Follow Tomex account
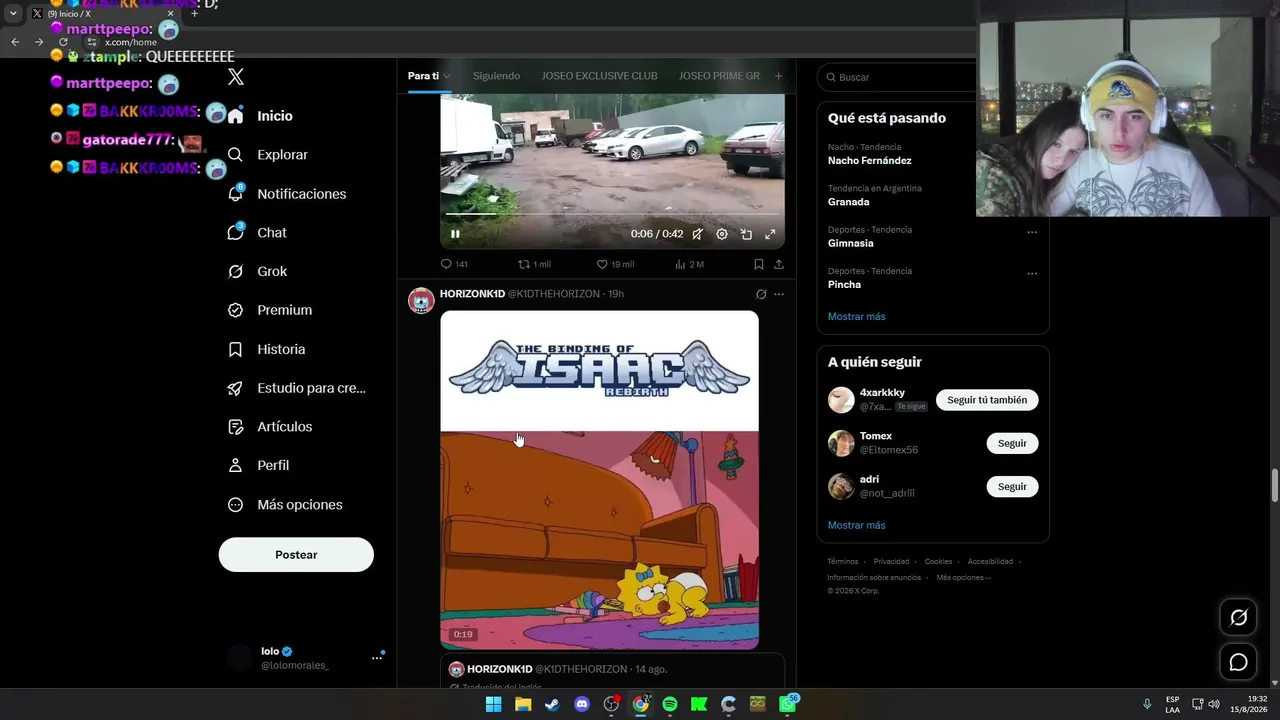The image size is (1280, 720). [x=1012, y=443]
